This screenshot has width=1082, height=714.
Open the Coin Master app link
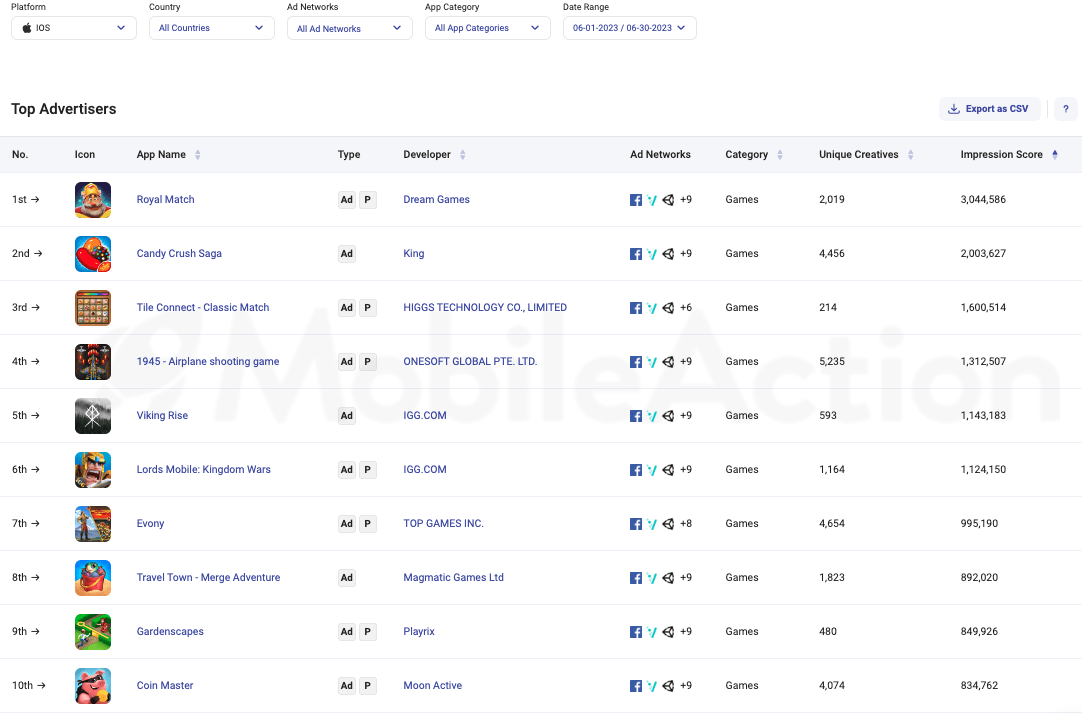(165, 685)
